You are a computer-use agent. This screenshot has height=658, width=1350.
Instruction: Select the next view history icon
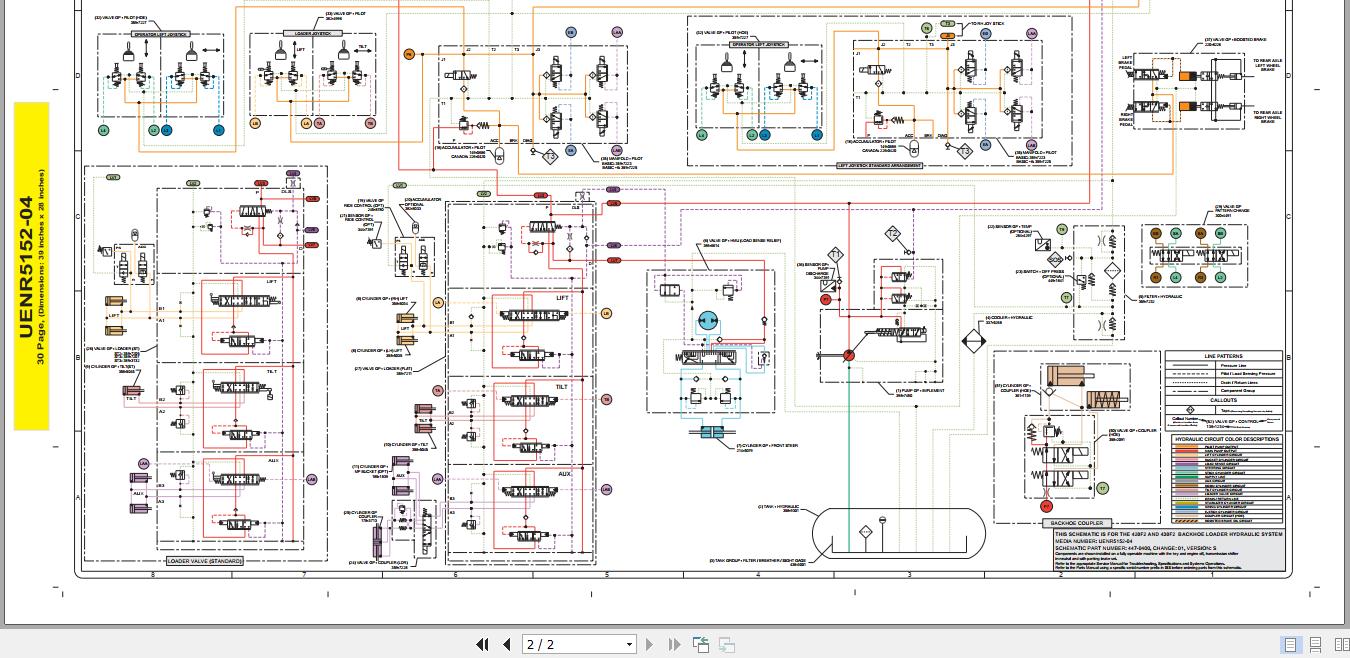click(726, 645)
